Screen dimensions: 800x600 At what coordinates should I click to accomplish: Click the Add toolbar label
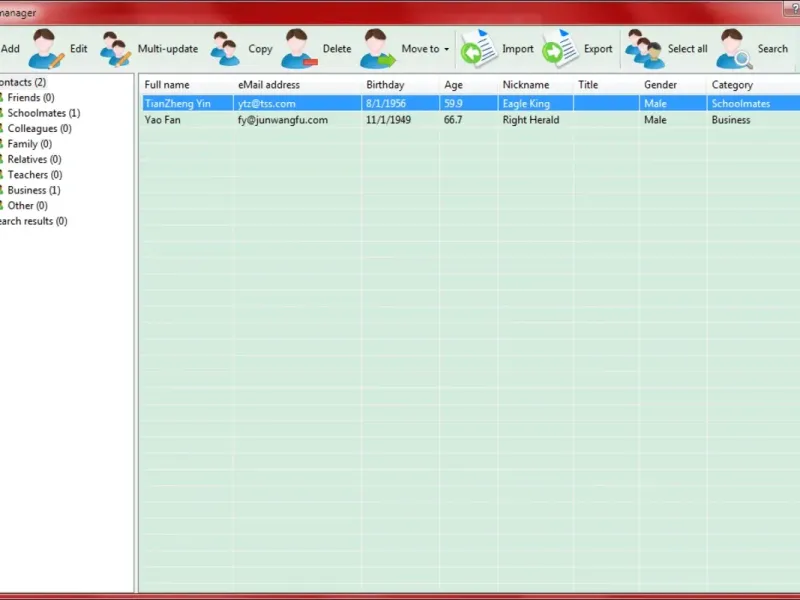point(10,49)
